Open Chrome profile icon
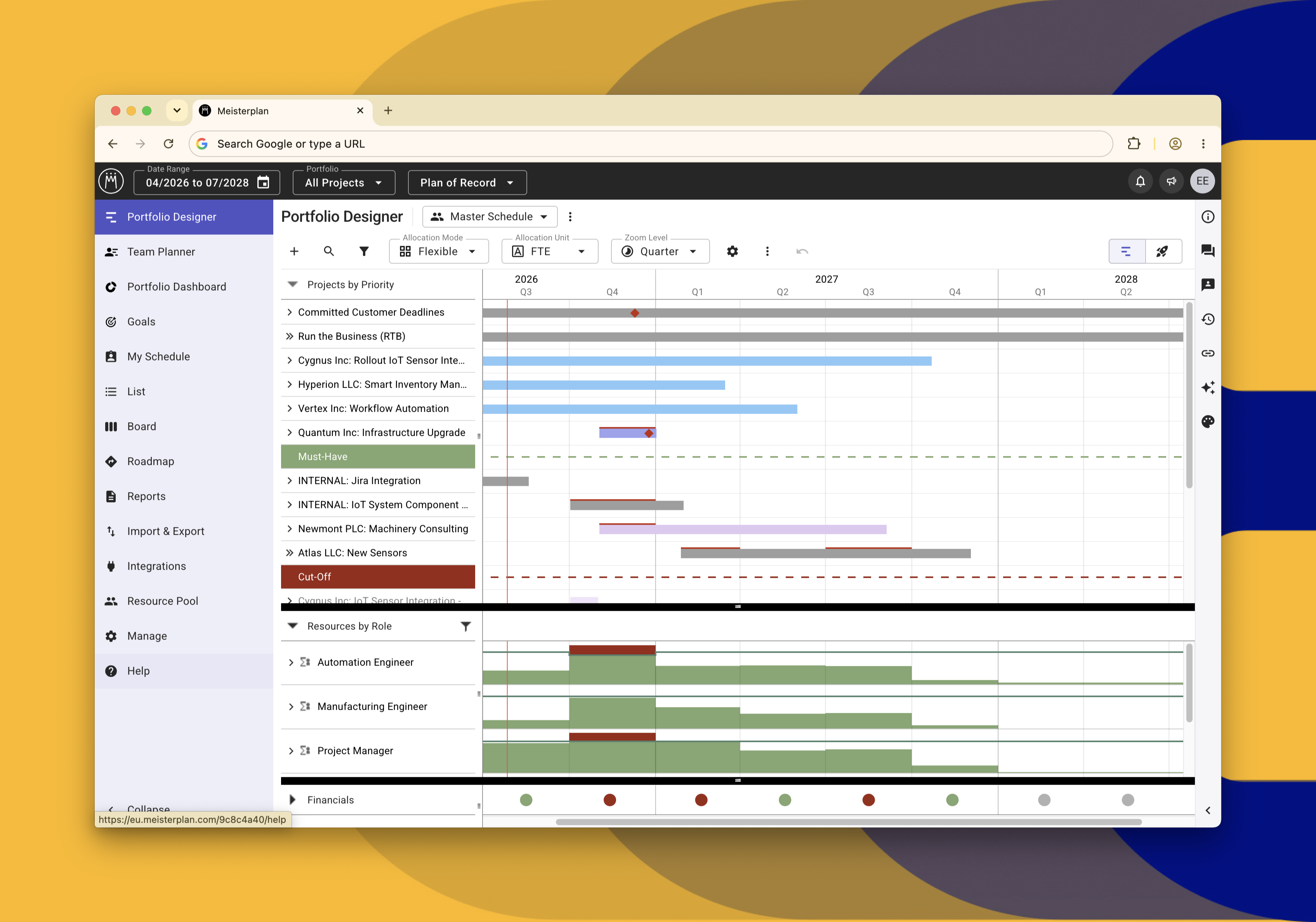Viewport: 1316px width, 922px height. click(x=1175, y=144)
